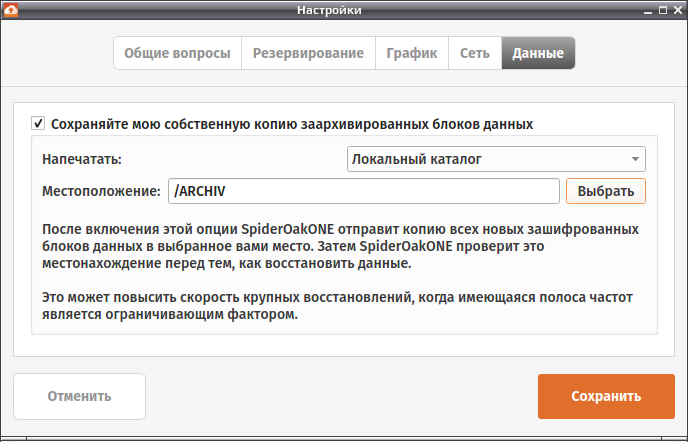Click the Выбрать button
Image resolution: width=688 pixels, height=442 pixels.
click(x=606, y=191)
